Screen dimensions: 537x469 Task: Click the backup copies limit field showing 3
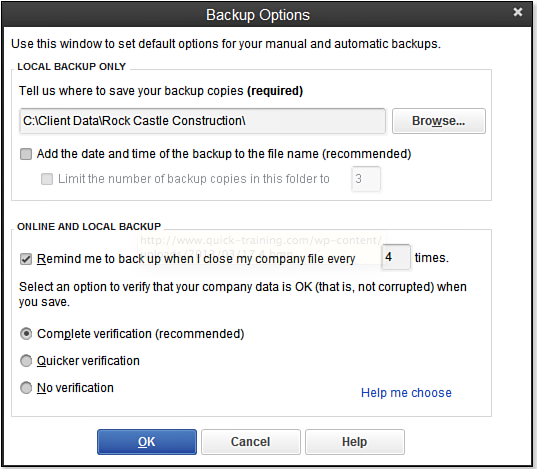coord(366,179)
